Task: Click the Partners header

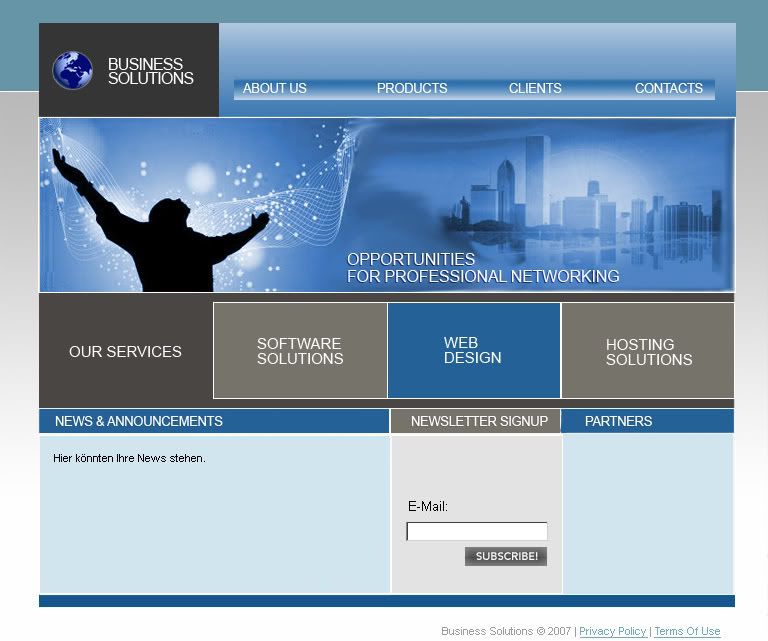Action: (x=618, y=422)
